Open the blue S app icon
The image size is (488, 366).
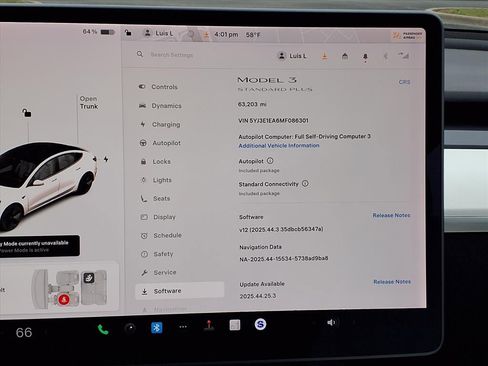260,324
